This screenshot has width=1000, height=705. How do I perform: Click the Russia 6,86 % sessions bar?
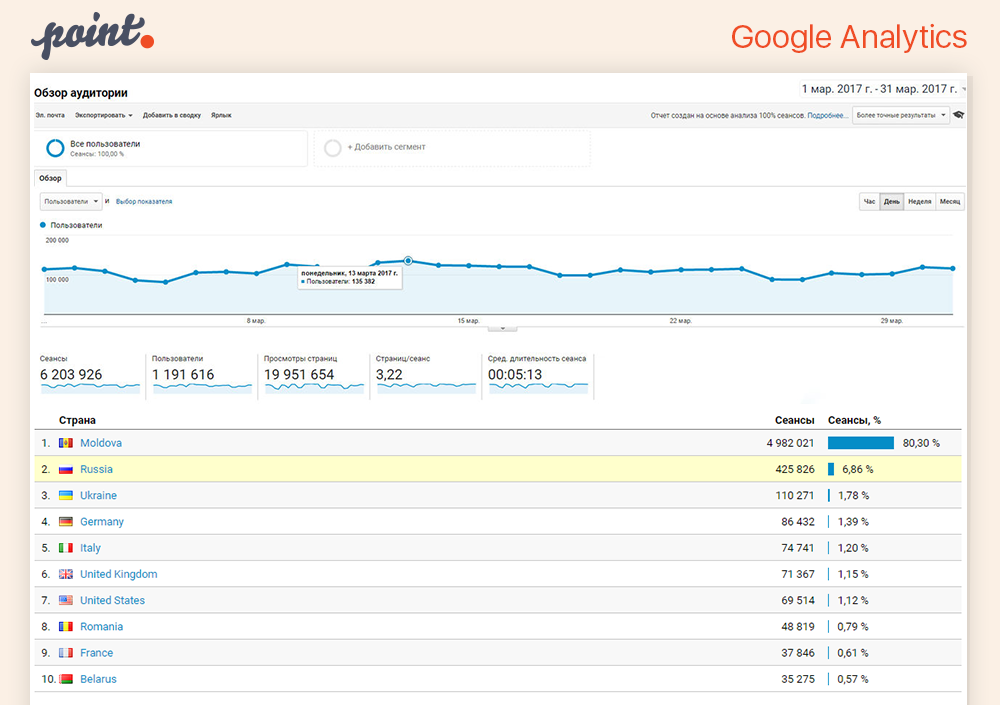click(831, 469)
